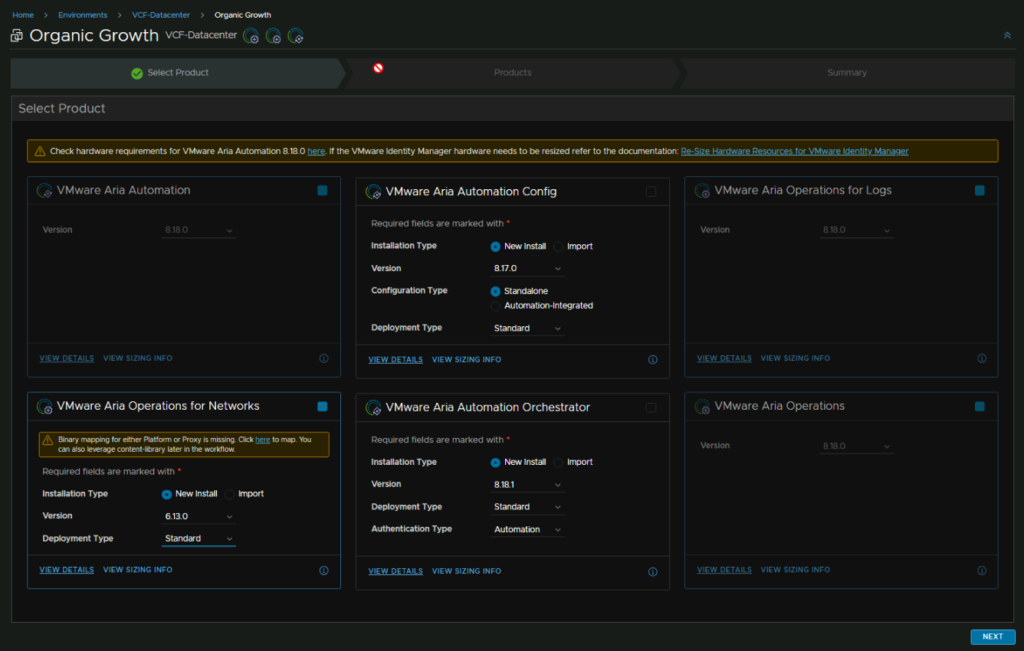The height and width of the screenshot is (651, 1024).
Task: Choose the Automation-Integrated configuration type
Action: (x=496, y=306)
